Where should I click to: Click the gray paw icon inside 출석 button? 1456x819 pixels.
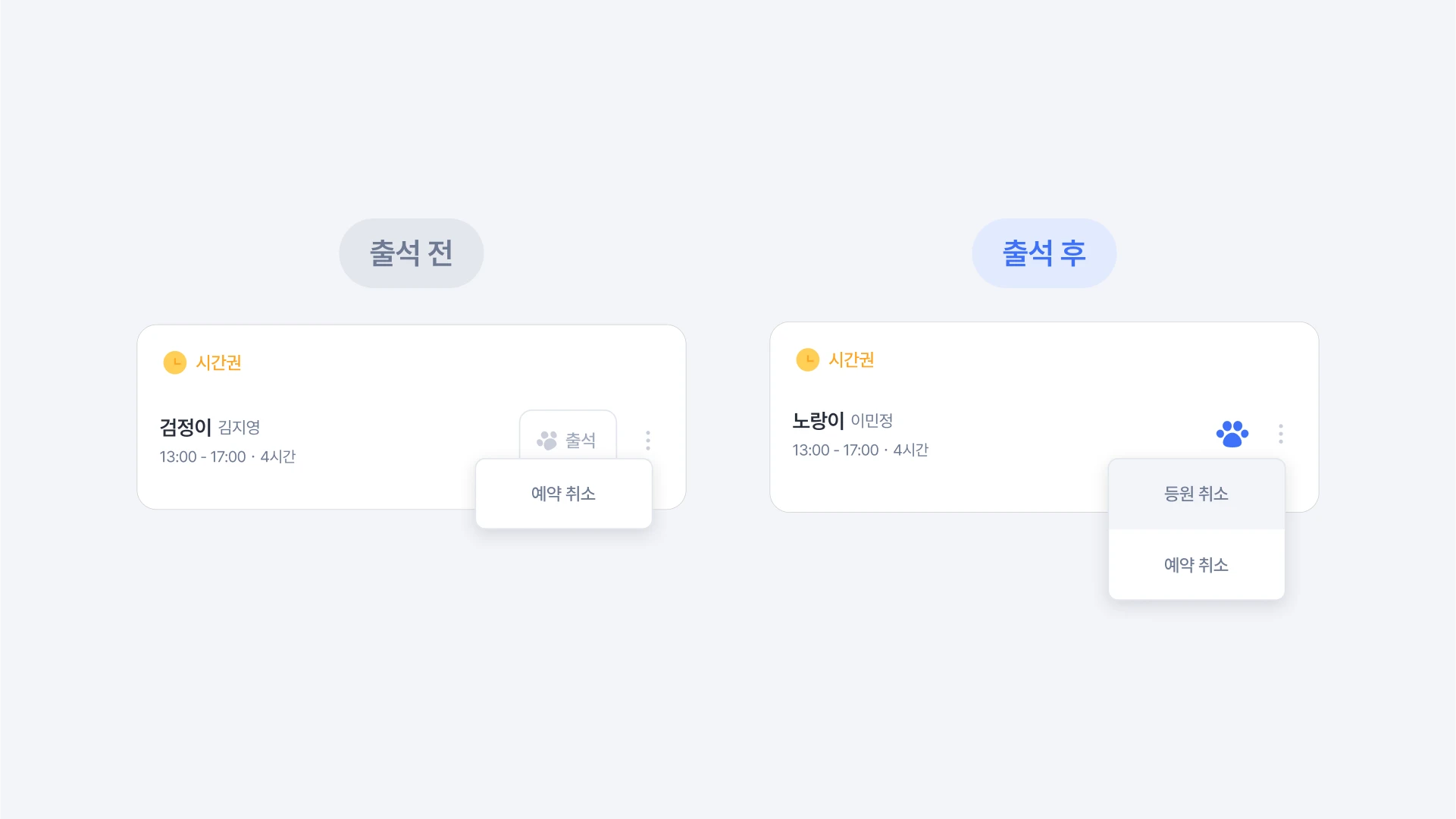(547, 441)
